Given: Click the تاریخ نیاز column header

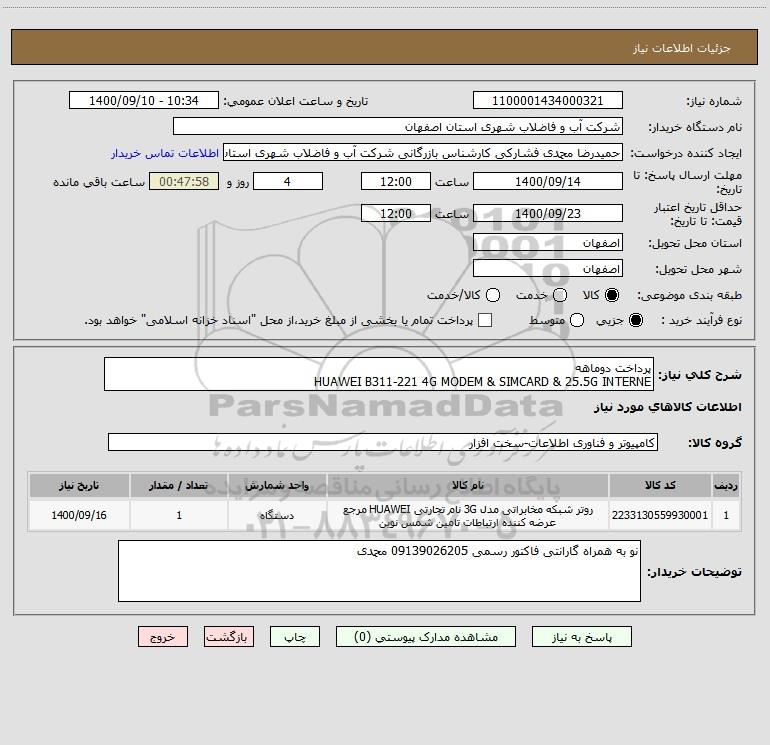Looking at the screenshot, I should point(79,485).
